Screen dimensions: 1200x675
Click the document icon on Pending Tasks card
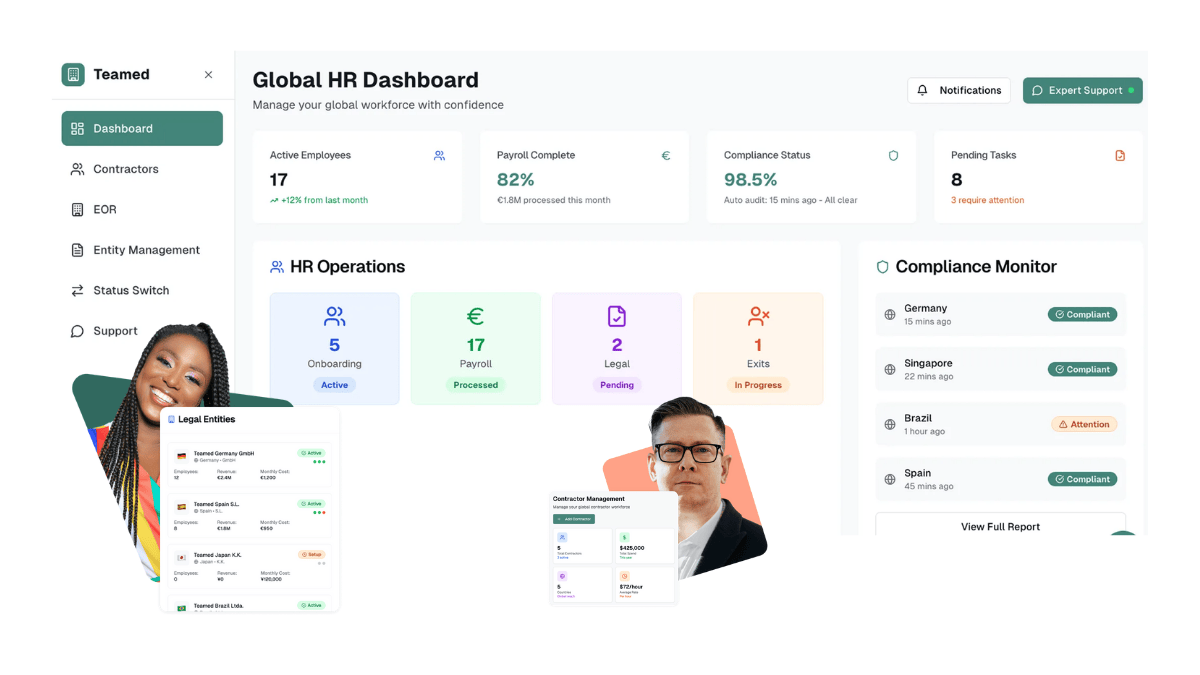click(x=1120, y=155)
